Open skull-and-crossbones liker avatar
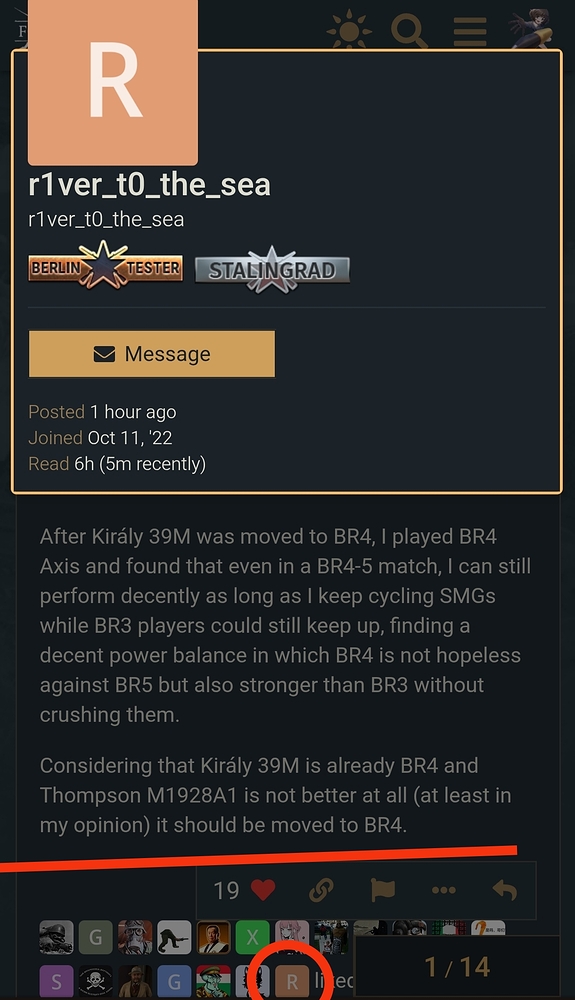Screen dimensions: 575x1000 (x=96, y=982)
